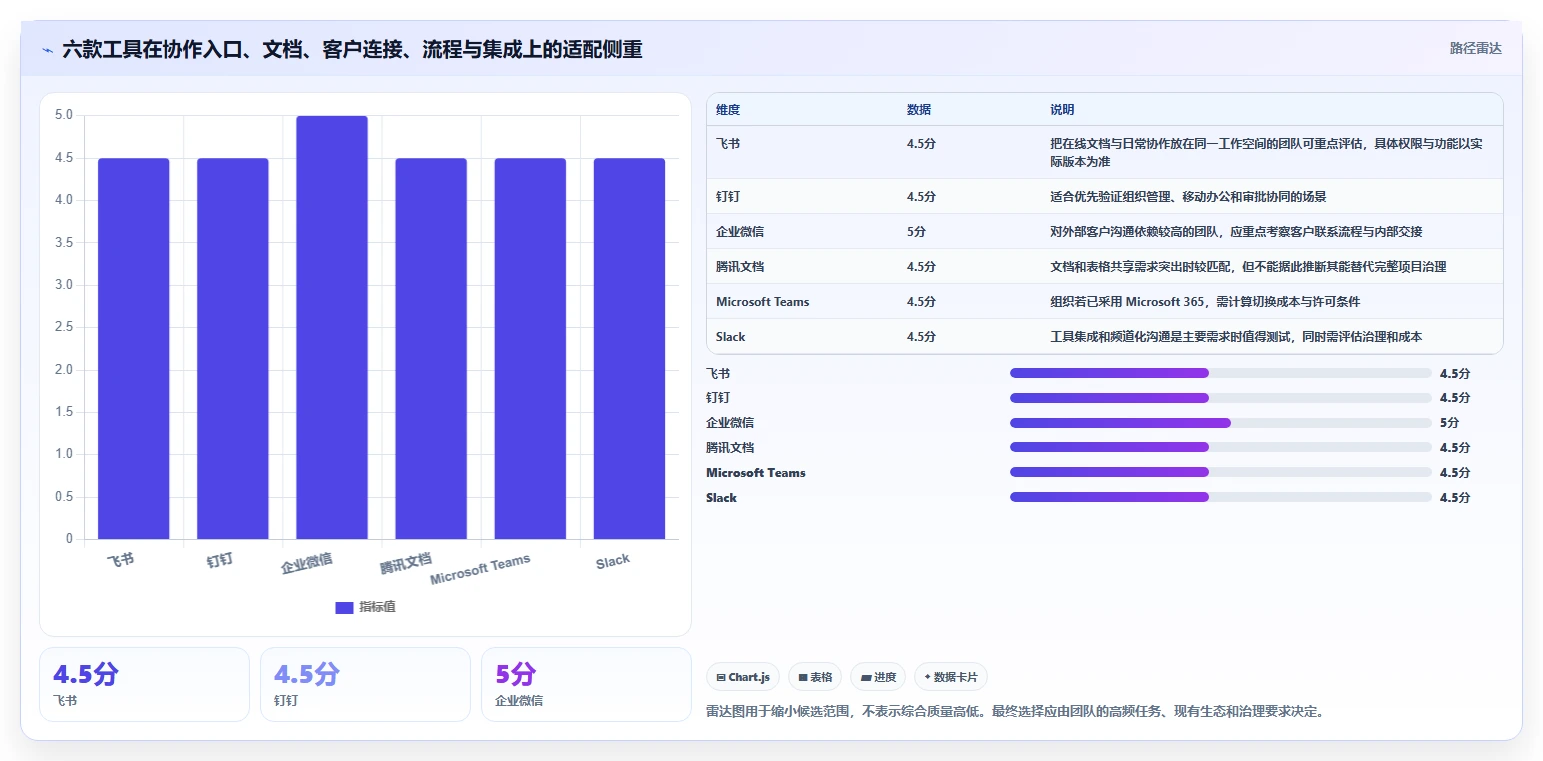This screenshot has width=1543, height=761.
Task: Click the 钉钉 bar in the chart
Action: click(232, 348)
